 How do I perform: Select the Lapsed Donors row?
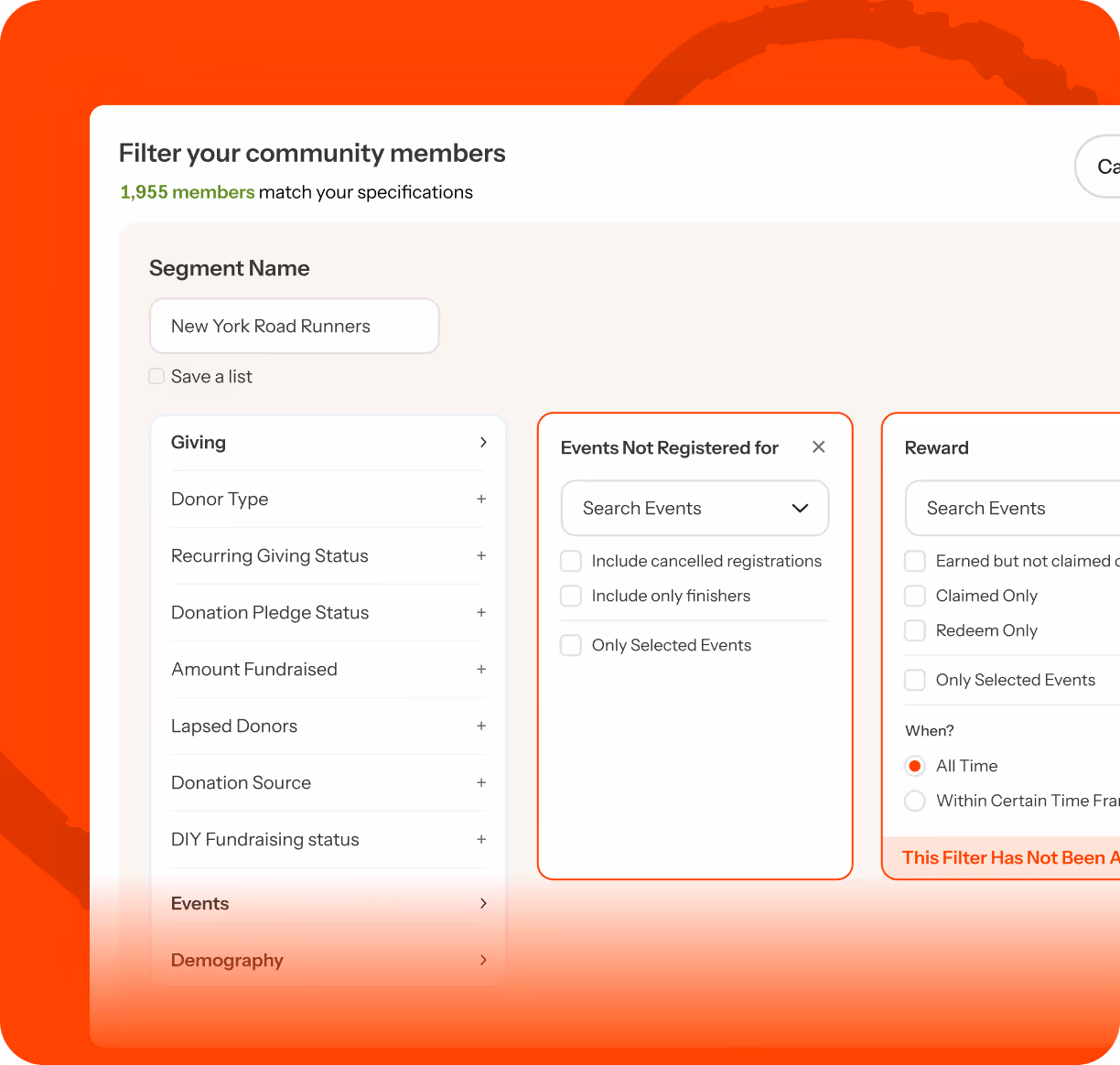click(328, 726)
